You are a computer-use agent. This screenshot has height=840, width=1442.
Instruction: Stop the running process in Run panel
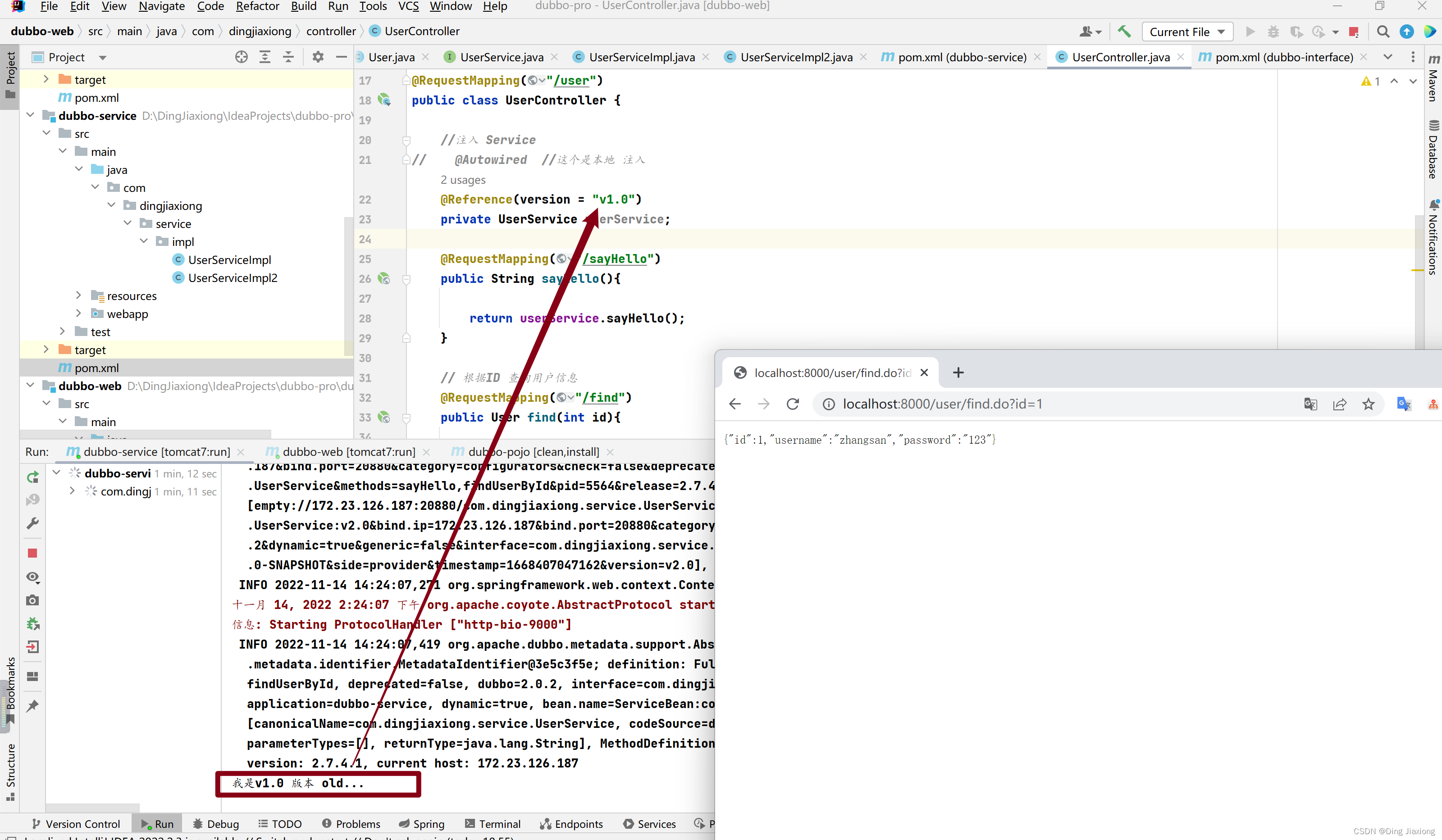tap(32, 553)
